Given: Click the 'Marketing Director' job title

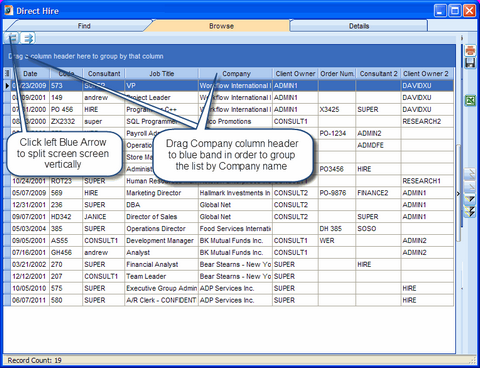Looking at the screenshot, I should point(162,193).
